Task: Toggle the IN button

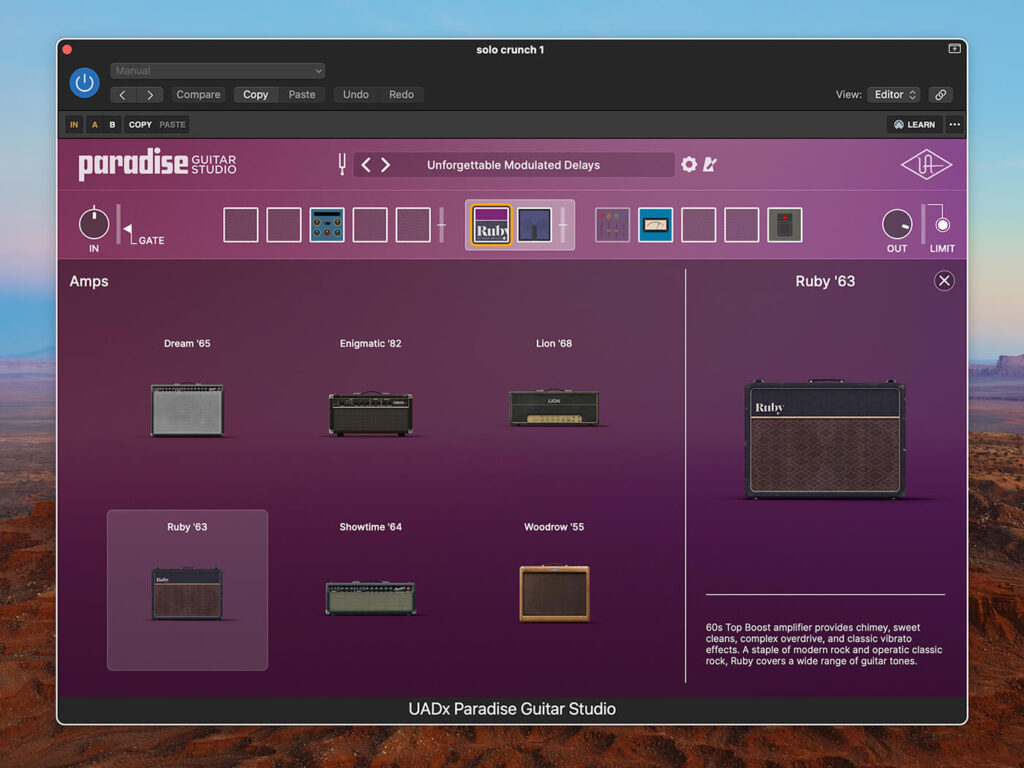Action: [74, 125]
